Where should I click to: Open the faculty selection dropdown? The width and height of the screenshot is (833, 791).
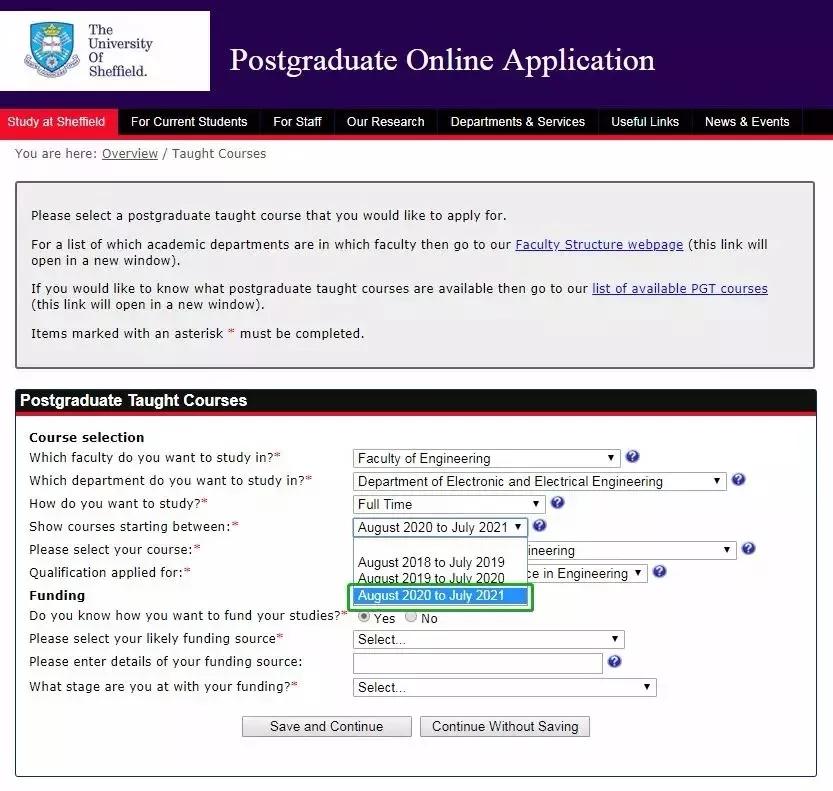(x=486, y=458)
